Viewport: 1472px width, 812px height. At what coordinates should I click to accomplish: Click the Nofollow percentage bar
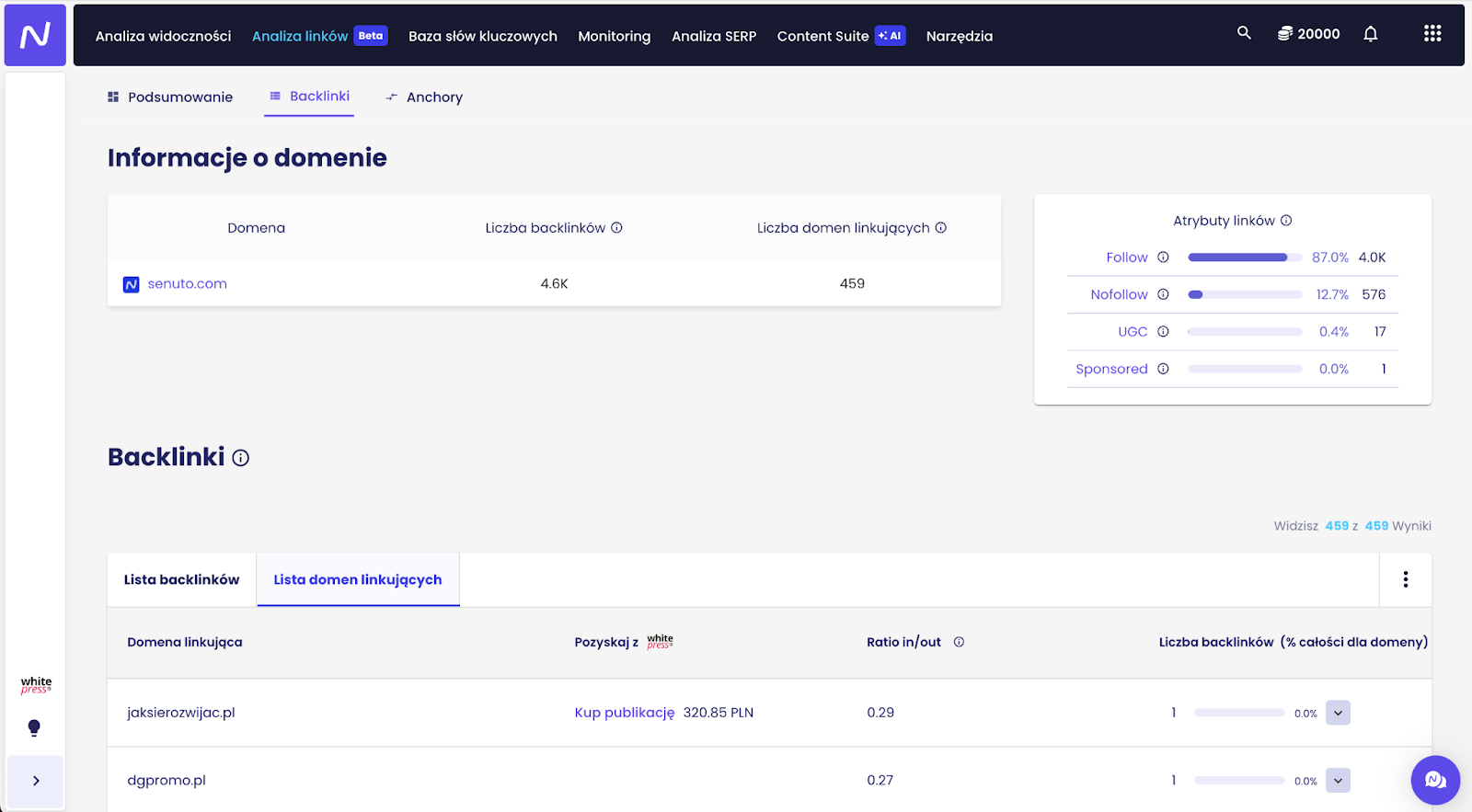pos(1245,294)
